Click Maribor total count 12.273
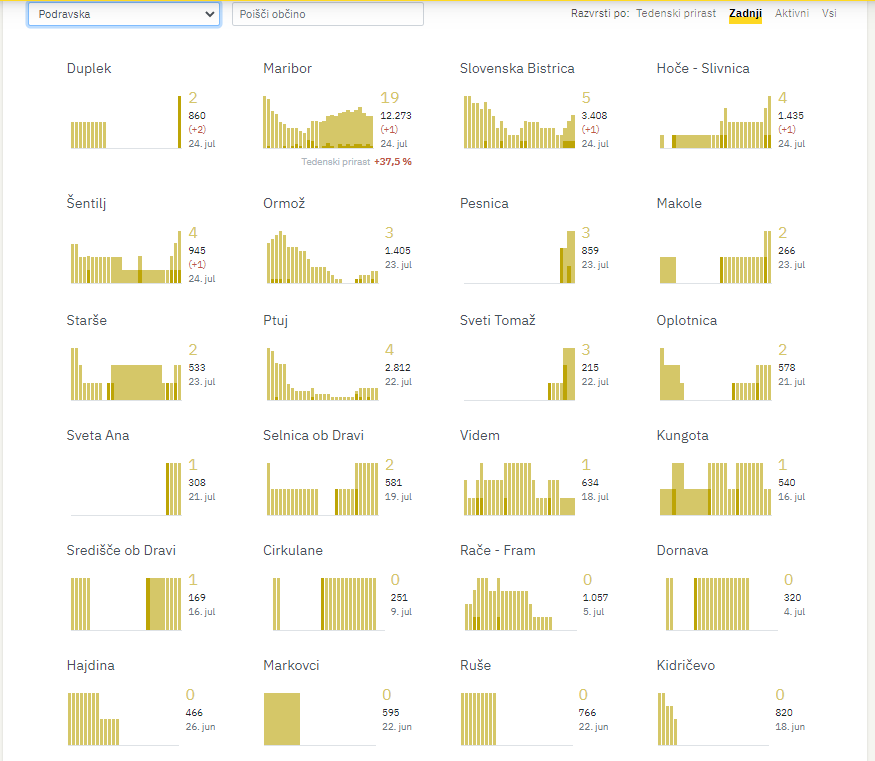The image size is (875, 761). click(x=396, y=115)
